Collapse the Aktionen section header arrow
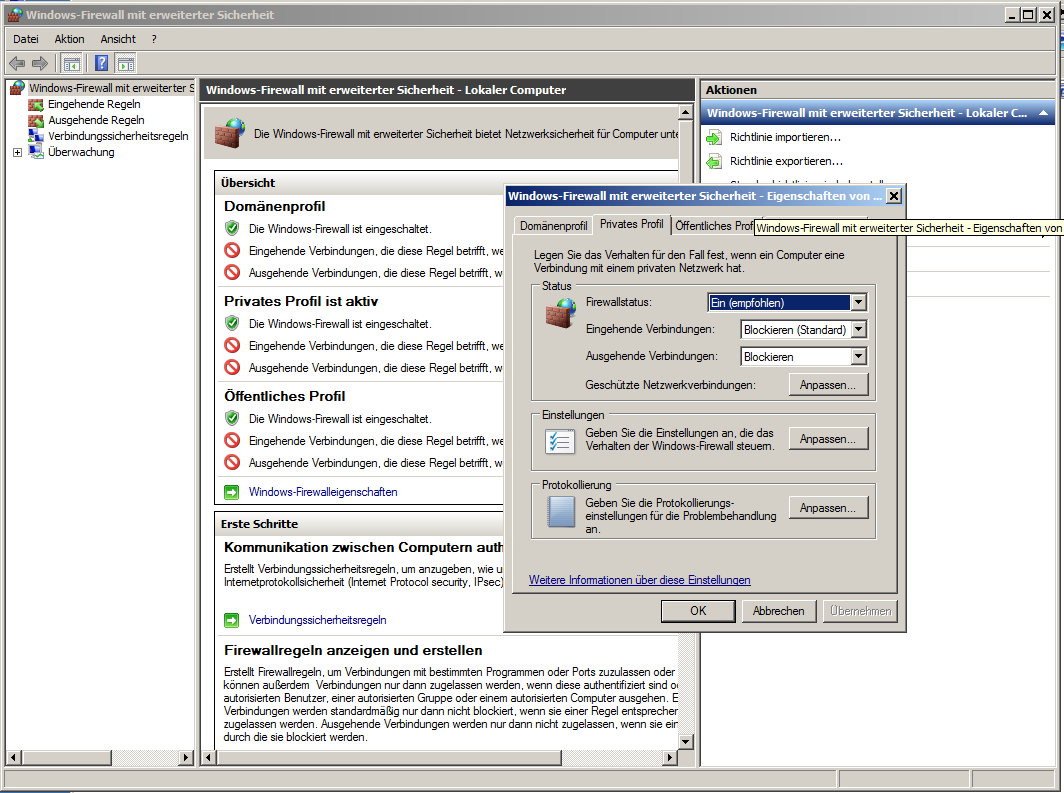Viewport: 1064px width, 793px height. (x=1044, y=113)
